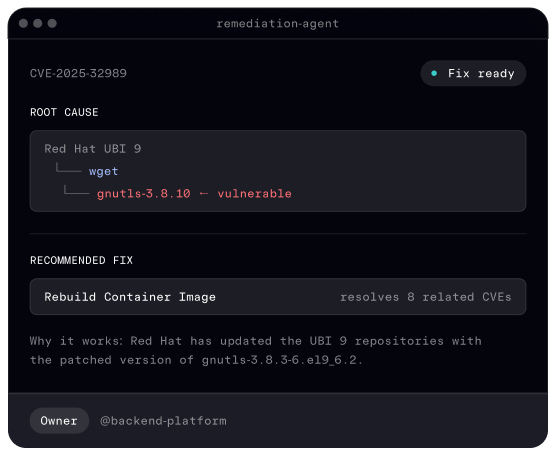Click the red arrow before vulnerable

(x=204, y=194)
